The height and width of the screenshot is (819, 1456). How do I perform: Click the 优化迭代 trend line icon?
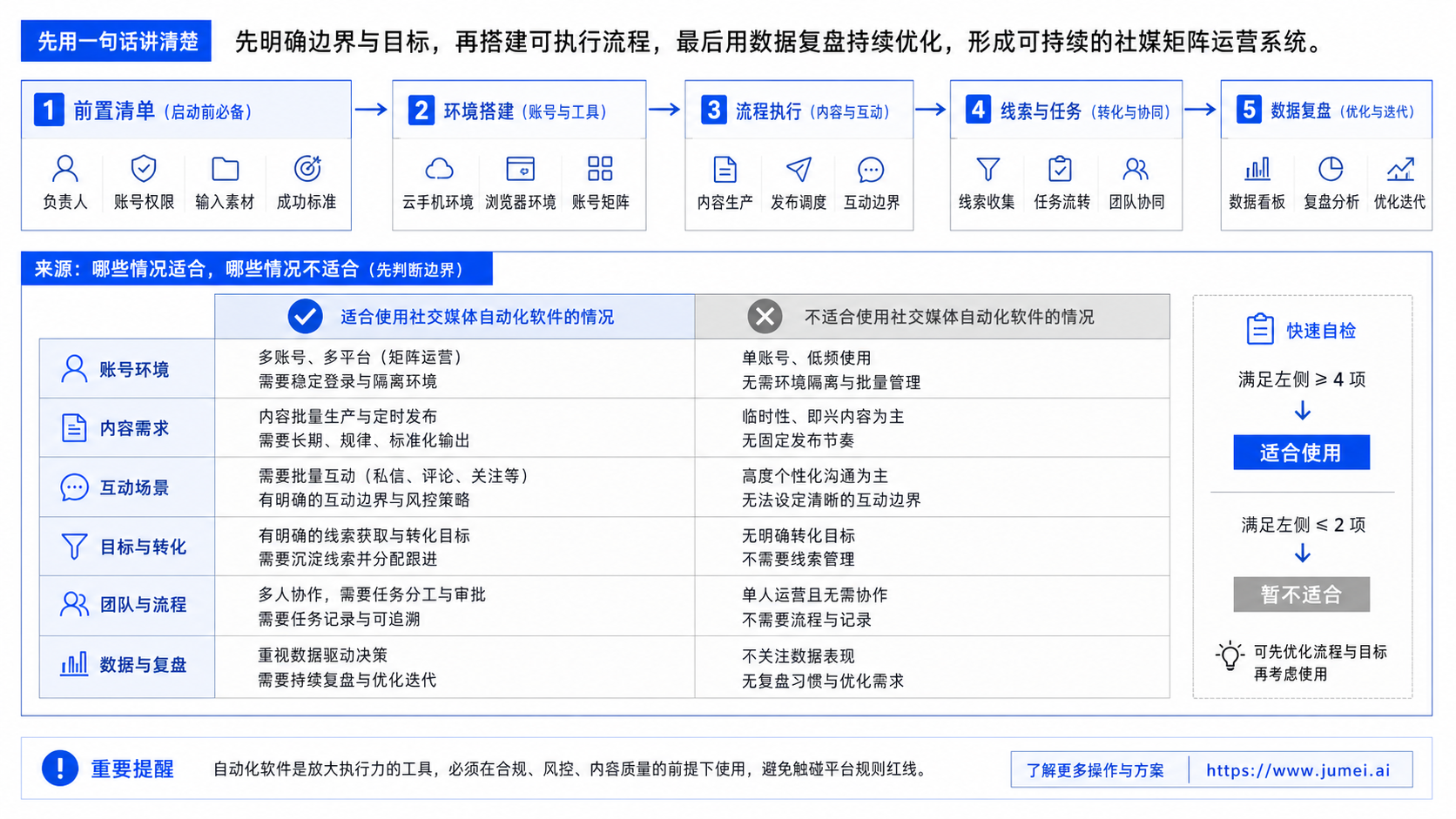pyautogui.click(x=1400, y=168)
